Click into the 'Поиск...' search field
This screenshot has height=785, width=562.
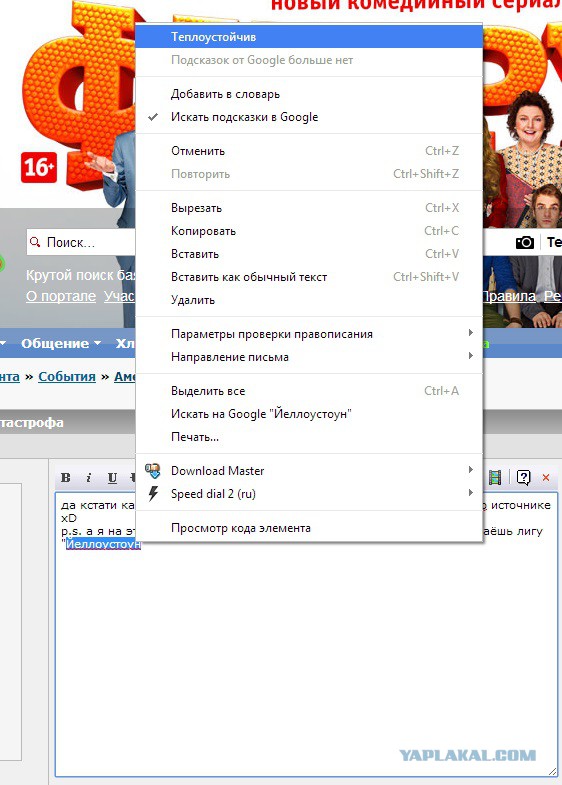[x=82, y=242]
